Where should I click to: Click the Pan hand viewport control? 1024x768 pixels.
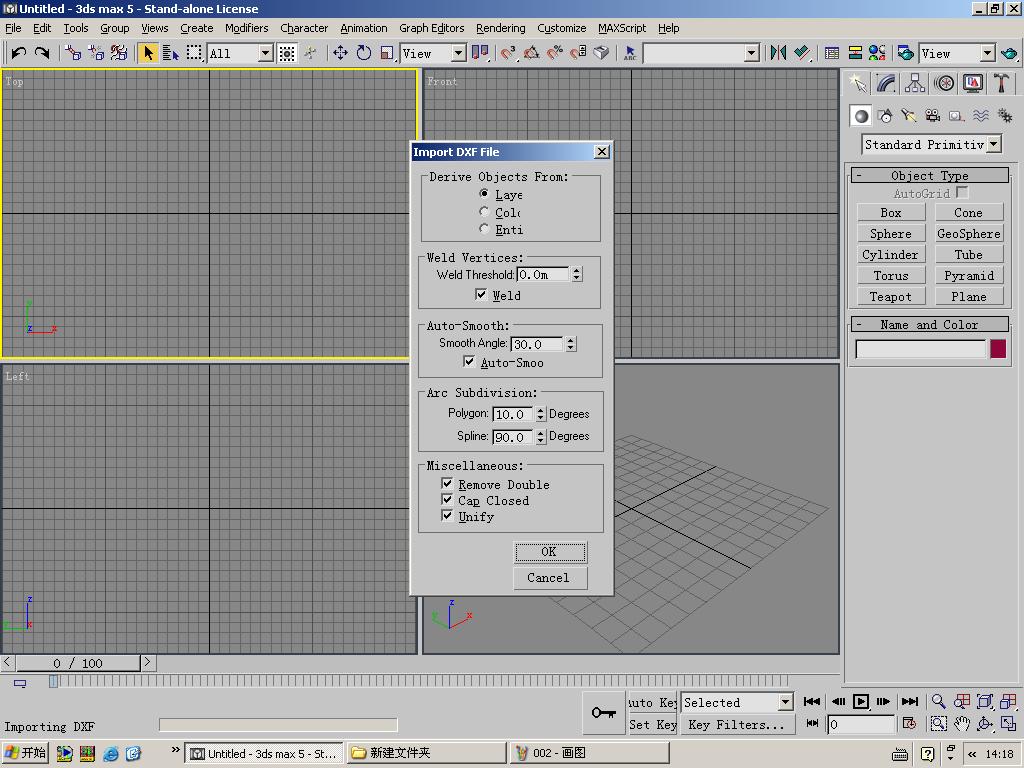(962, 724)
